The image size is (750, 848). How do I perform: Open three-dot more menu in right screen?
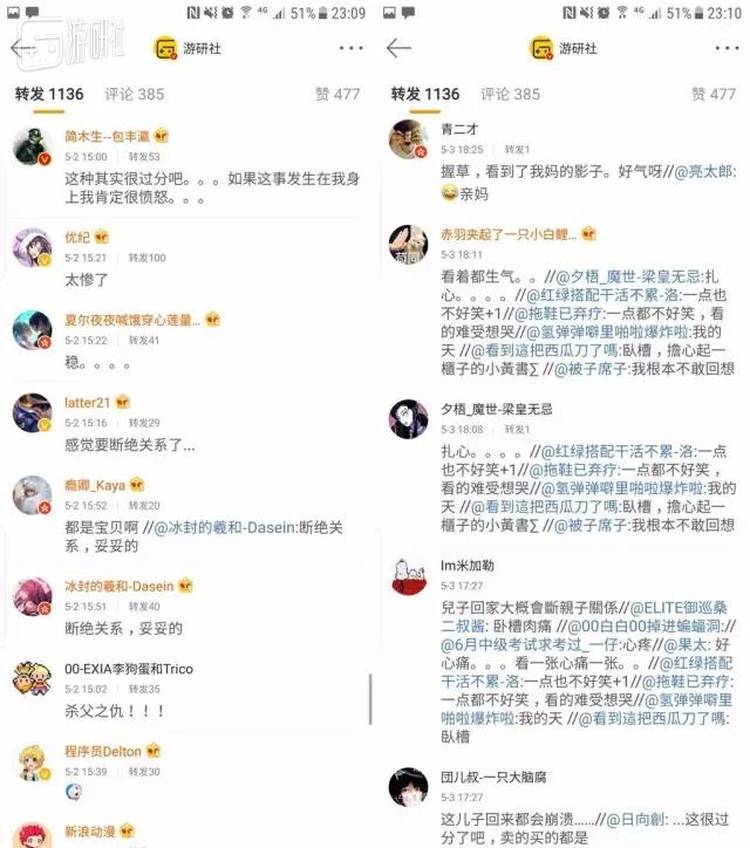726,48
